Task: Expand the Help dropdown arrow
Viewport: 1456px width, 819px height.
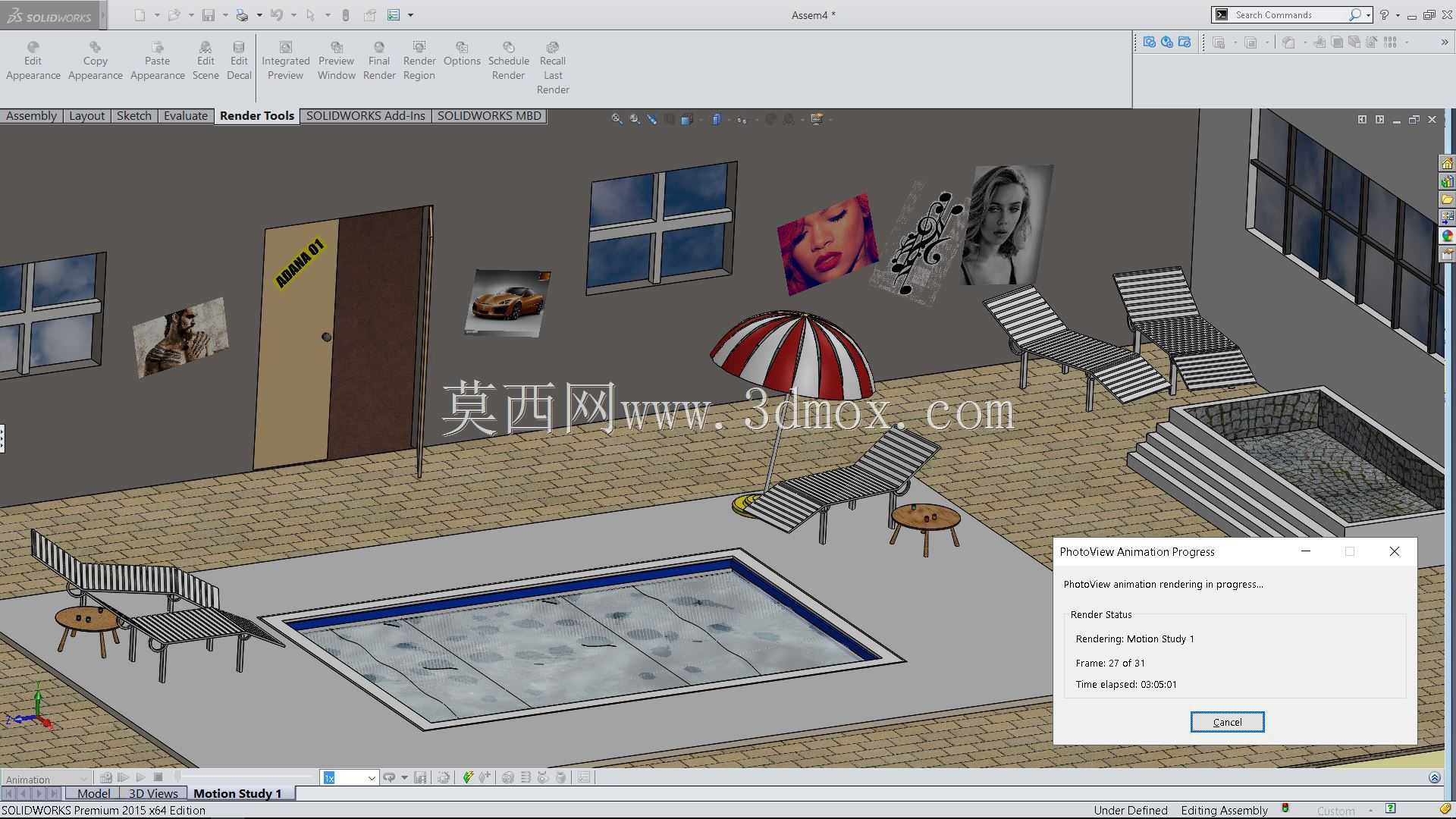Action: coord(1398,15)
